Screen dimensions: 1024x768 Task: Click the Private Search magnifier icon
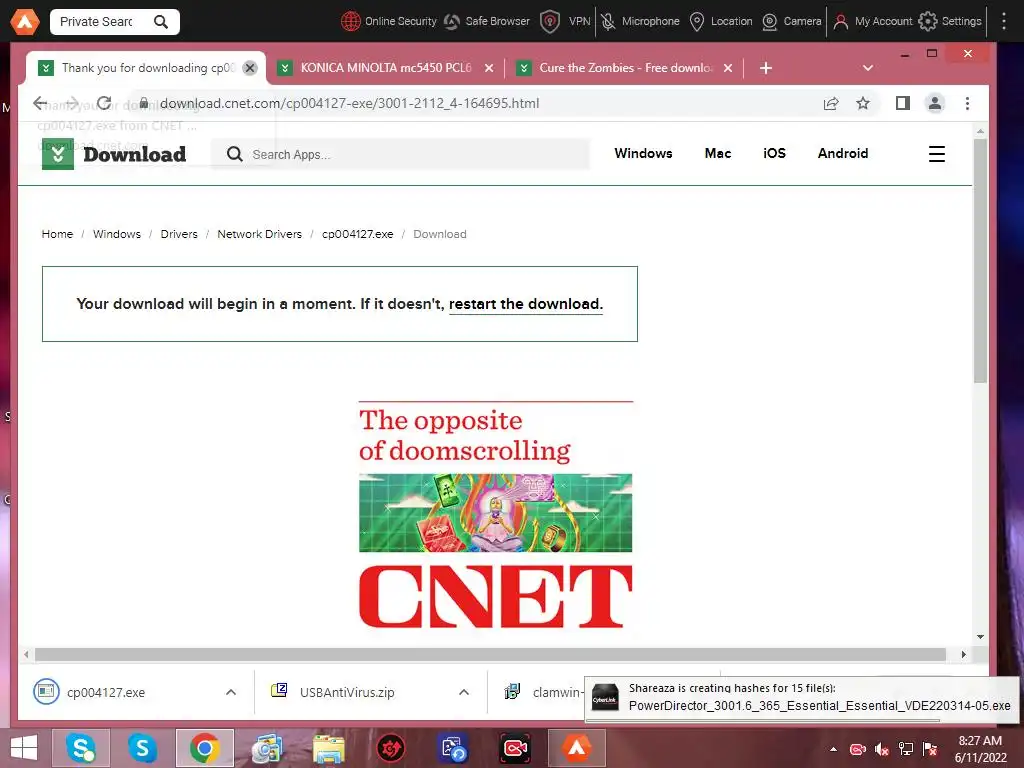(161, 22)
